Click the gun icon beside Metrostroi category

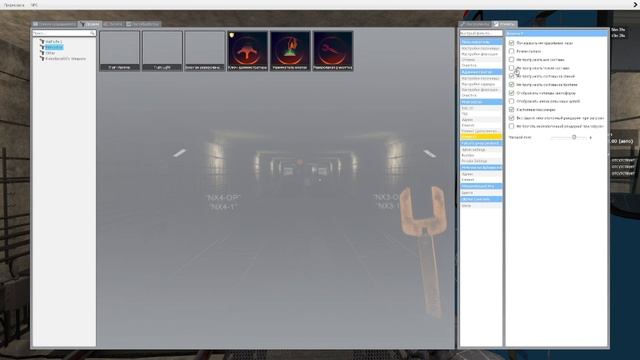42,47
